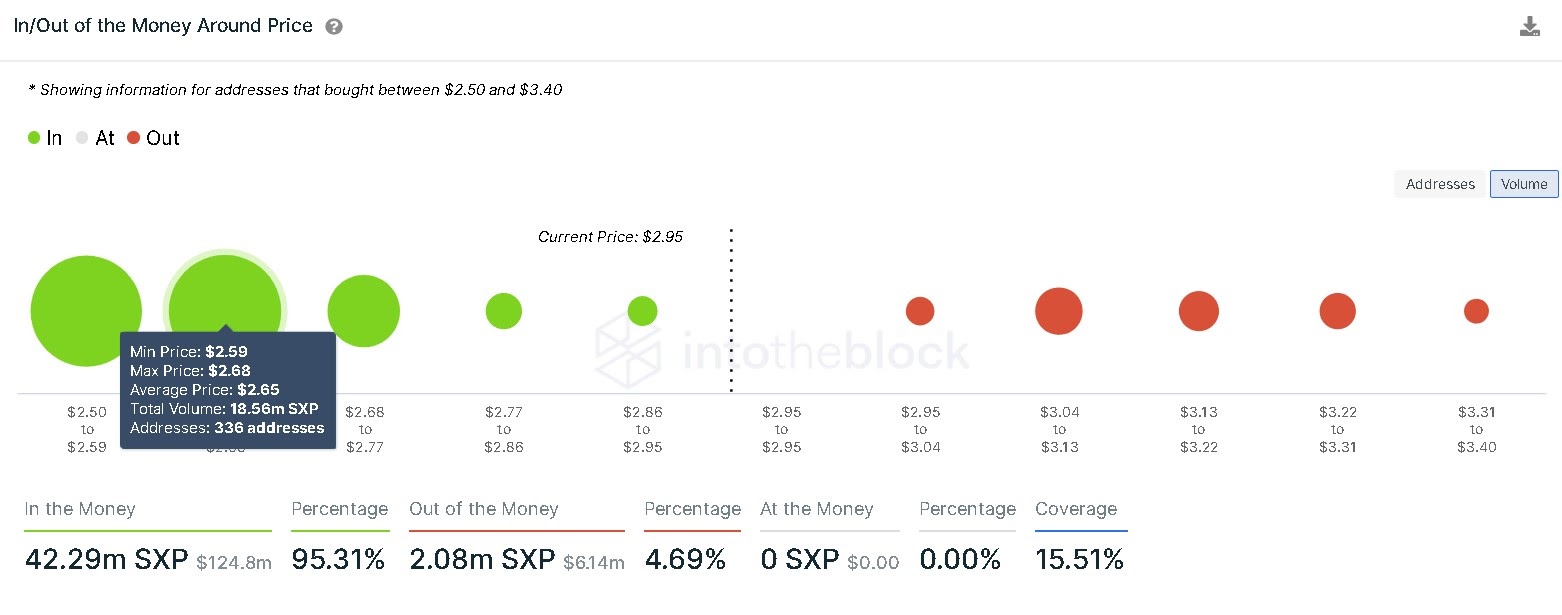Image resolution: width=1562 pixels, height=615 pixels.
Task: Click the At the Money heading
Action: [816, 509]
